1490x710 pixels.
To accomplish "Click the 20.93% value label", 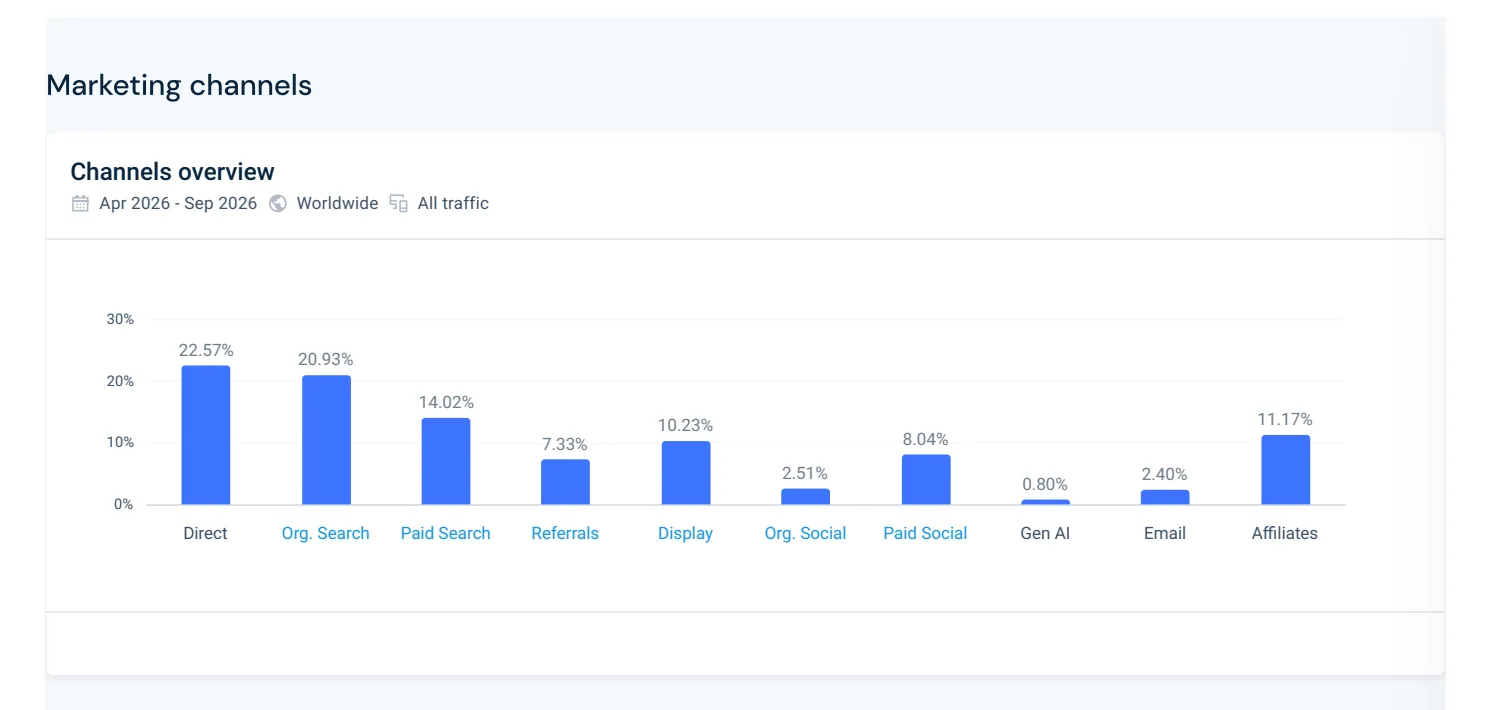I will click(x=326, y=359).
